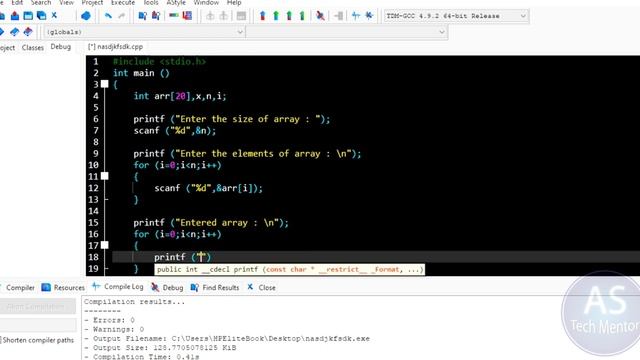Click the Open file toolbar icon
Viewport: 640px width, 360px height.
click(x=15, y=16)
